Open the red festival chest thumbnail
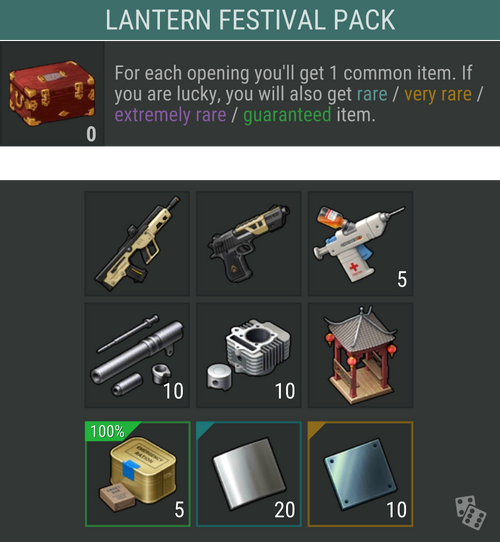This screenshot has height=542, width=500. [x=52, y=93]
